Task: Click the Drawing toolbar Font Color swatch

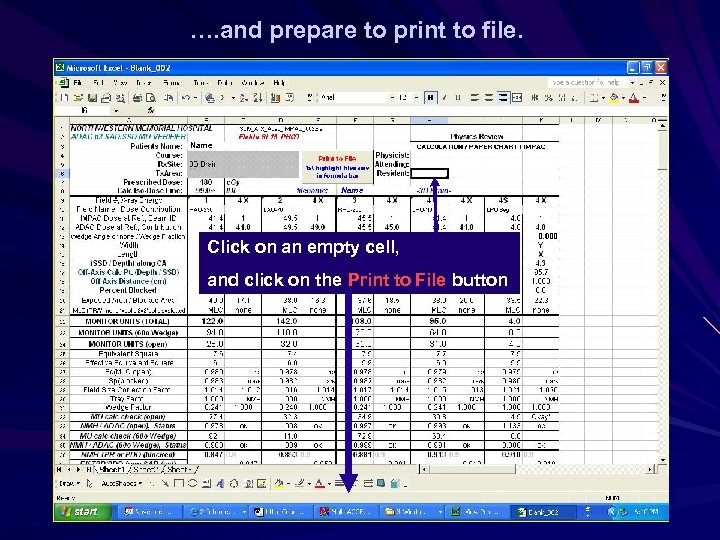Action: [320, 483]
